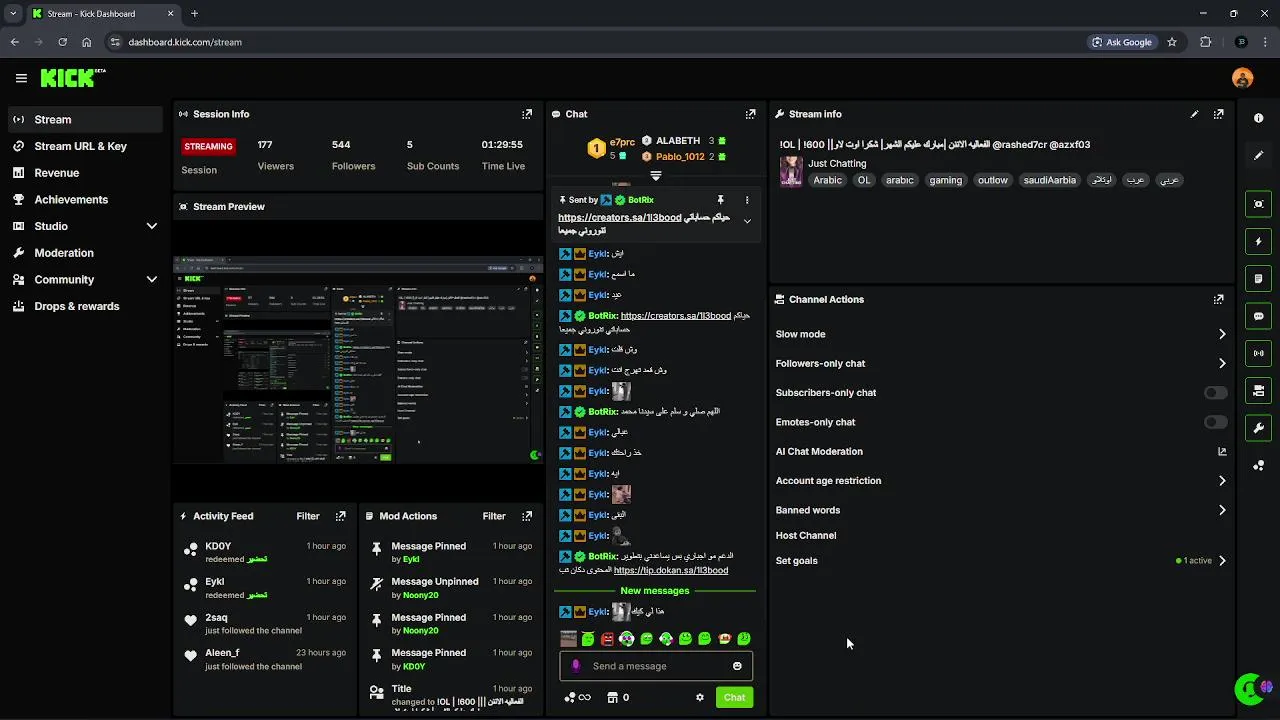Toggle broadcast signal widget in right sidebar
1280x720 pixels.
1259,353
